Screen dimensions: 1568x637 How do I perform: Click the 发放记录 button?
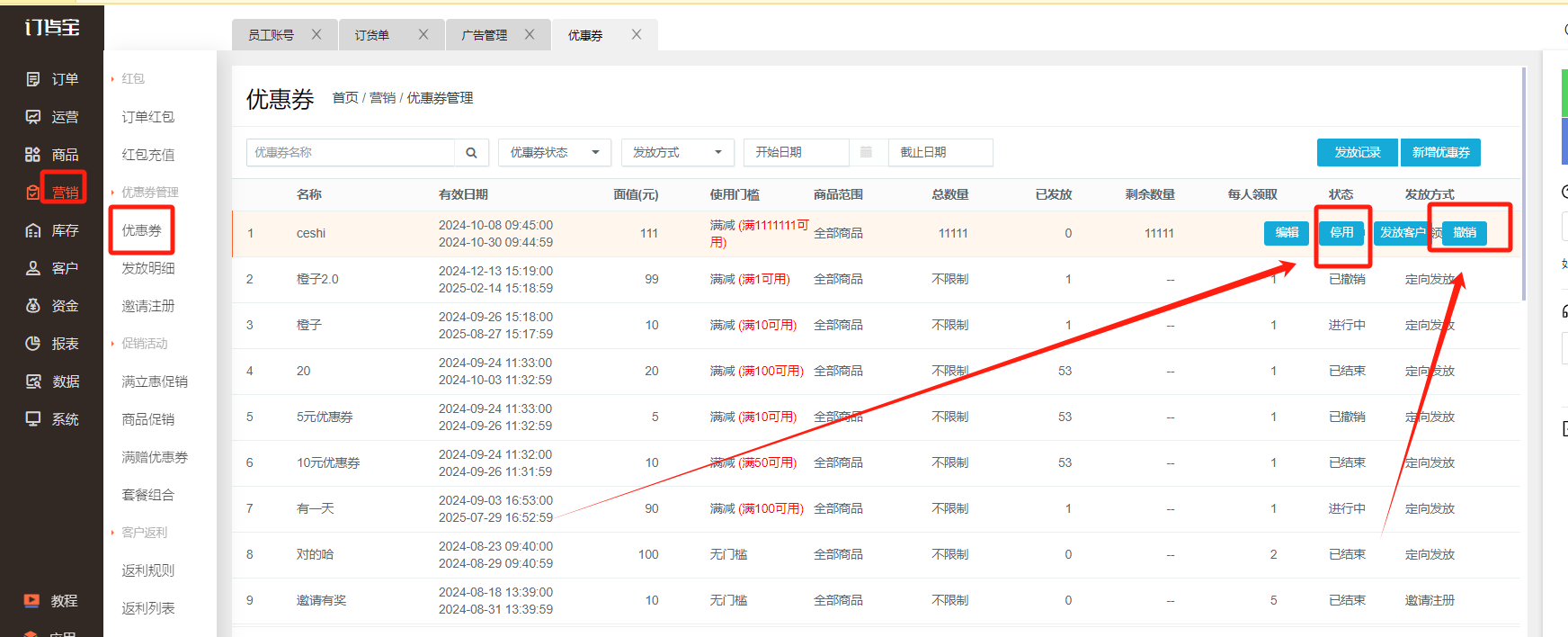(x=1358, y=153)
